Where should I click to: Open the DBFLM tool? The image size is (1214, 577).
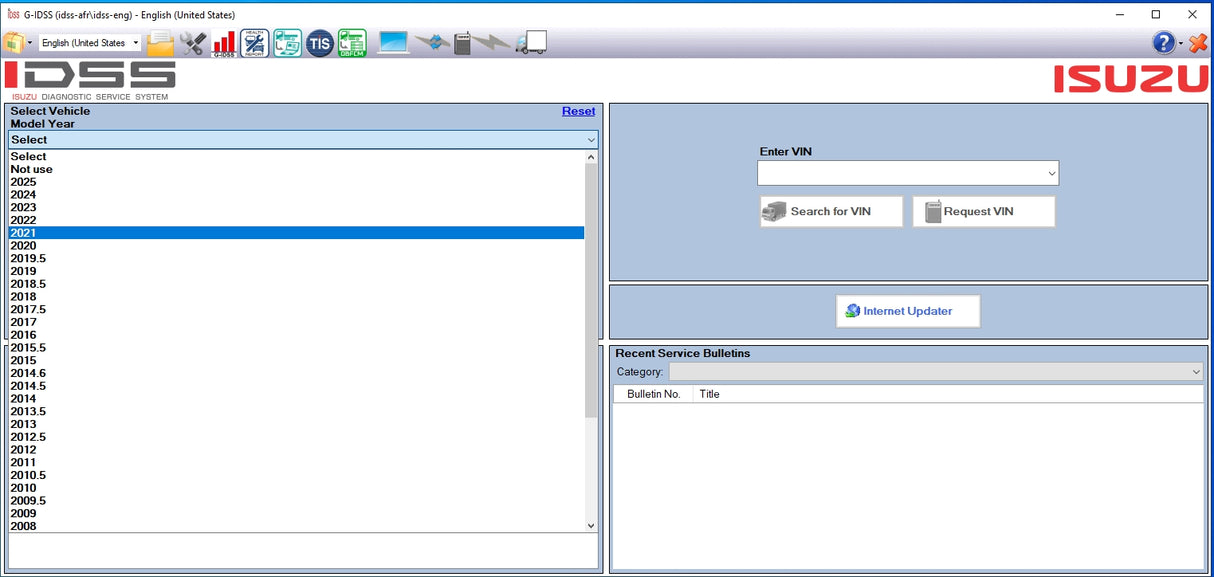tap(352, 42)
